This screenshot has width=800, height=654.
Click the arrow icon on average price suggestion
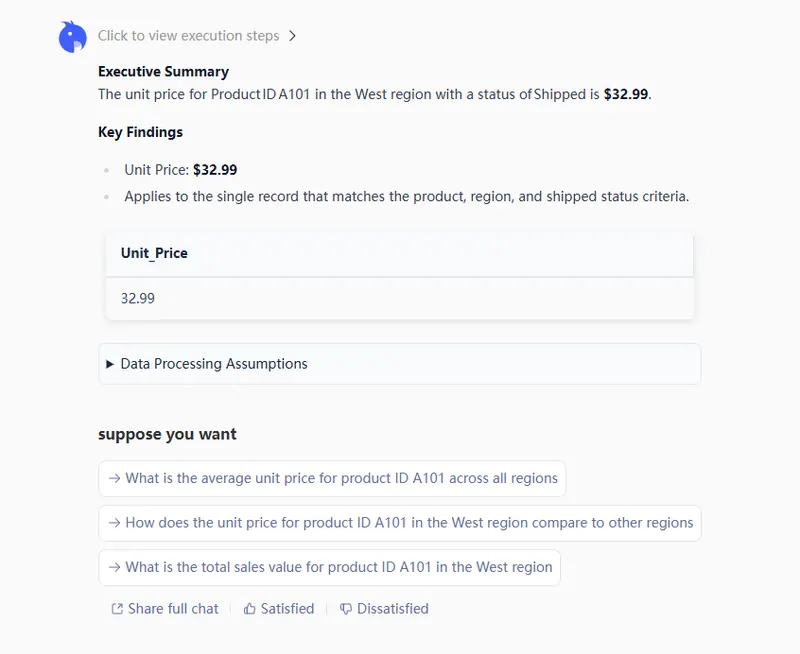(x=115, y=478)
